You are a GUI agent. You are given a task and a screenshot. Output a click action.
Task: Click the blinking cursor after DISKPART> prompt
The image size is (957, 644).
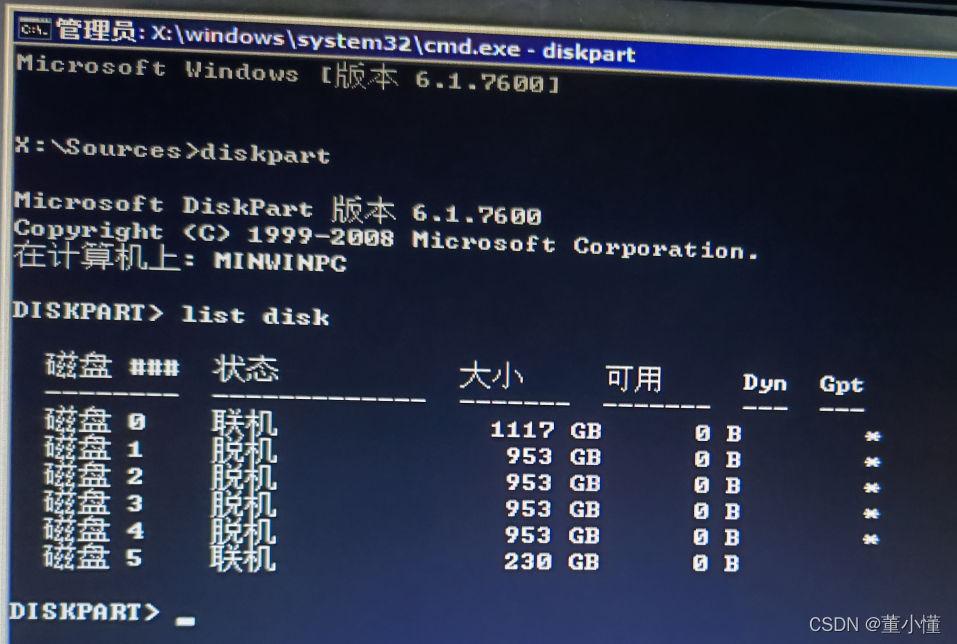click(185, 621)
